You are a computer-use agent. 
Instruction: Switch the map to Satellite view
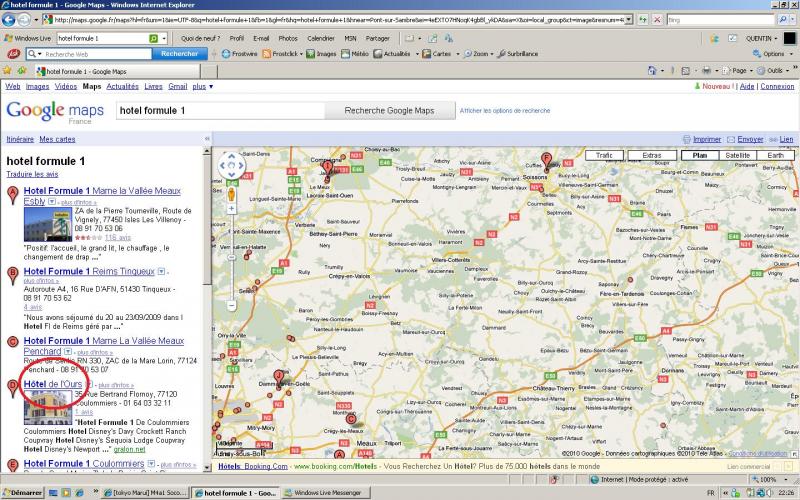737,155
